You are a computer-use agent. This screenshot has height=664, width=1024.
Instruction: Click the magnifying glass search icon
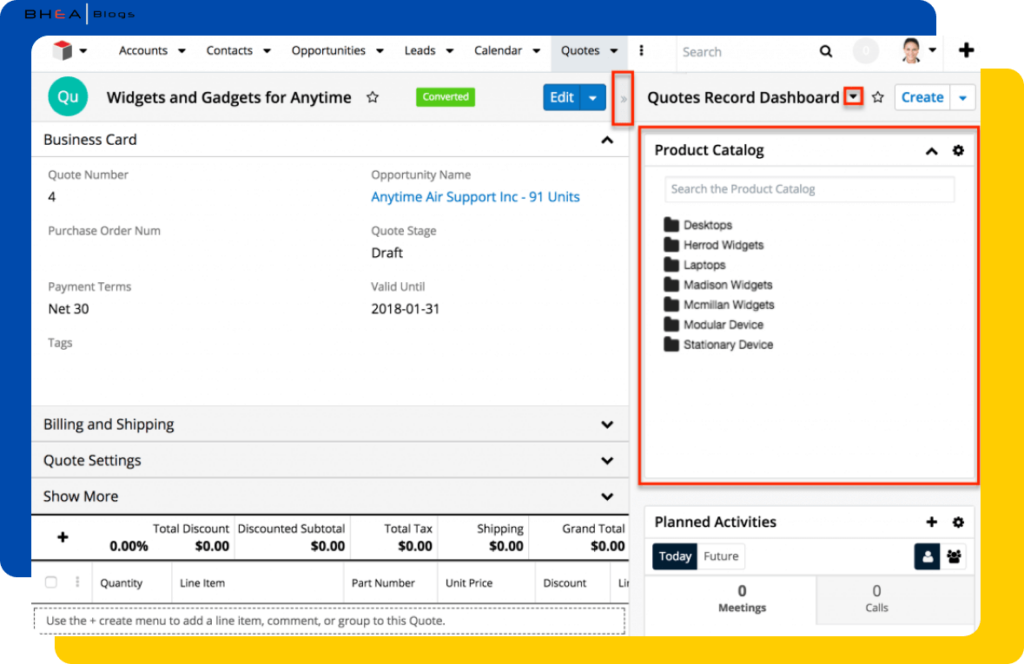coord(825,51)
